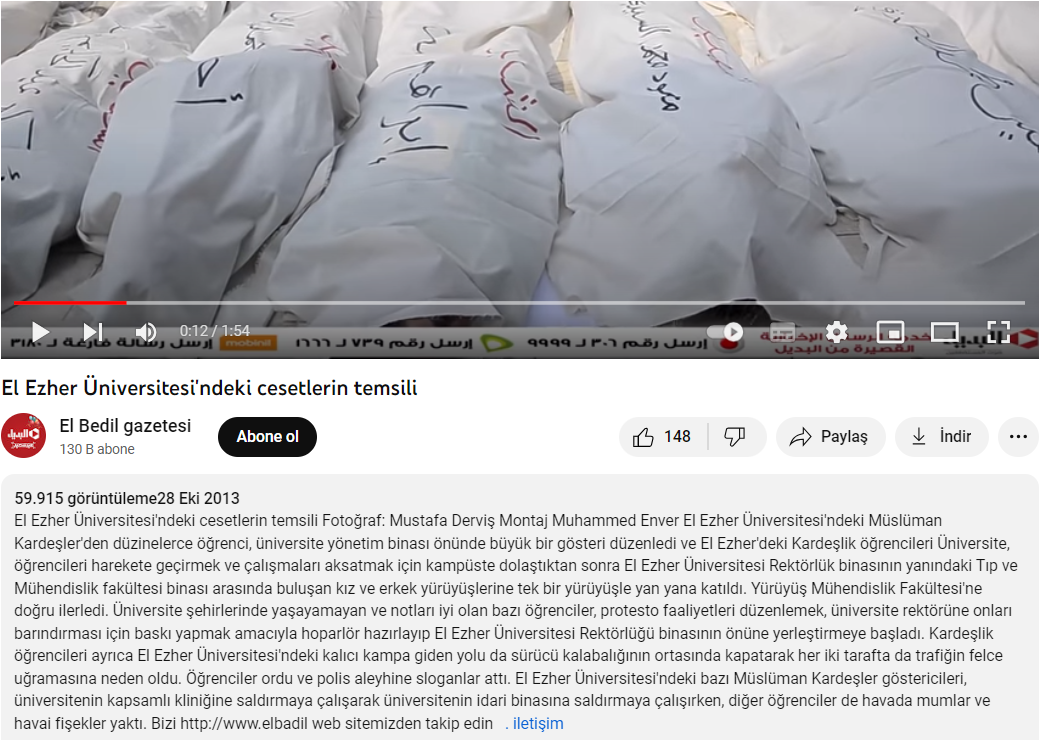Viewport: 1051px width, 740px height.
Task: Download the video with İndir
Action: click(x=942, y=437)
